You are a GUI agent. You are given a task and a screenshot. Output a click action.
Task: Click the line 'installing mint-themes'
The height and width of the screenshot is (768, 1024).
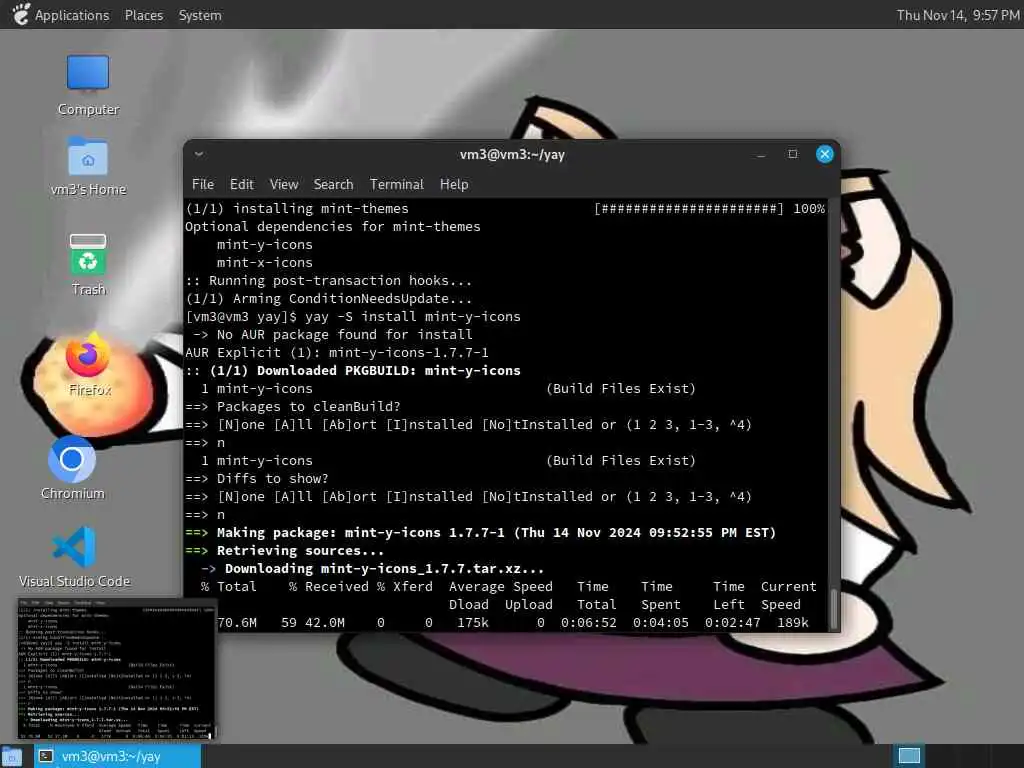(297, 208)
